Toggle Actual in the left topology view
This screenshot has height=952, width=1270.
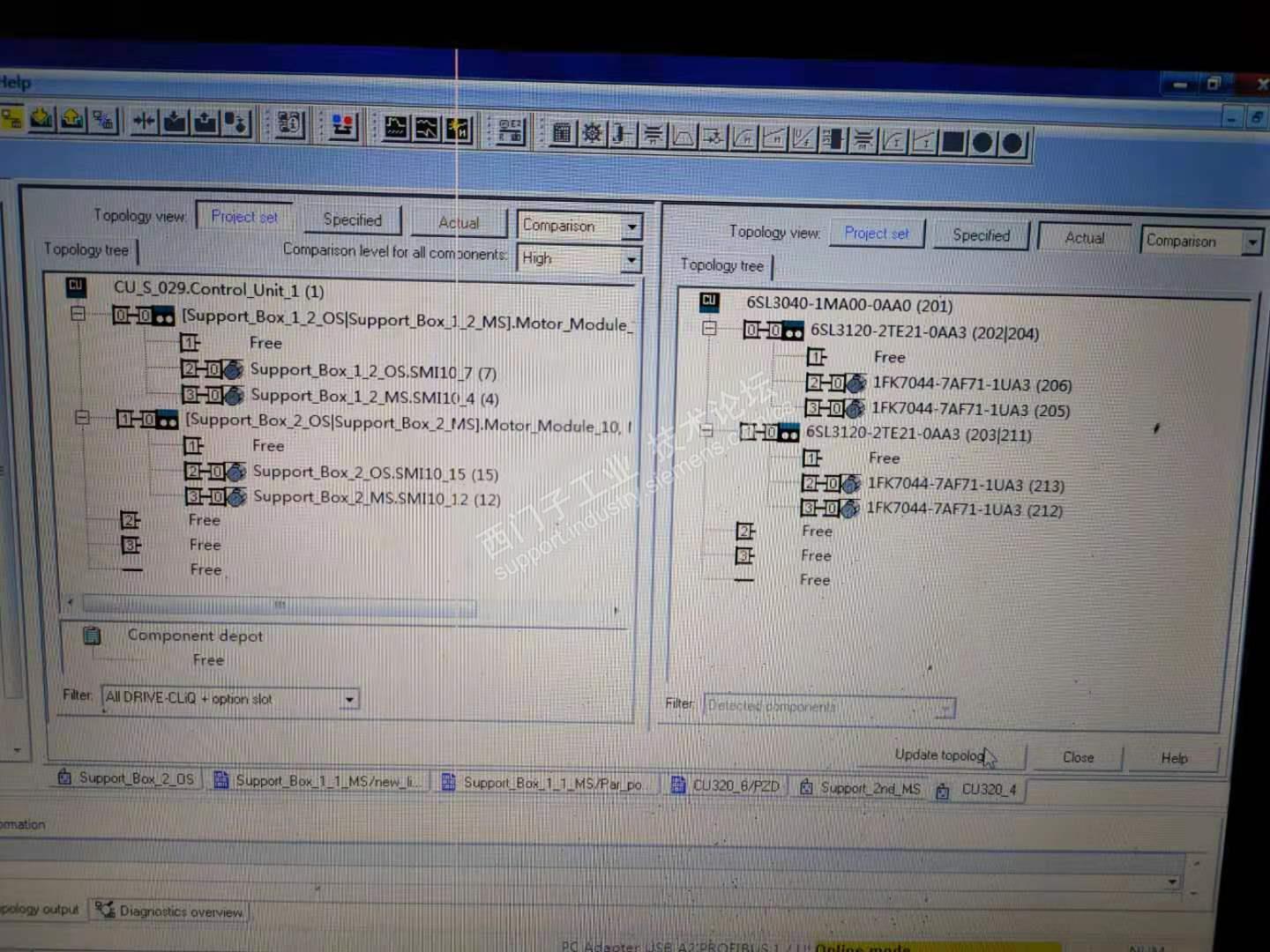coord(459,223)
